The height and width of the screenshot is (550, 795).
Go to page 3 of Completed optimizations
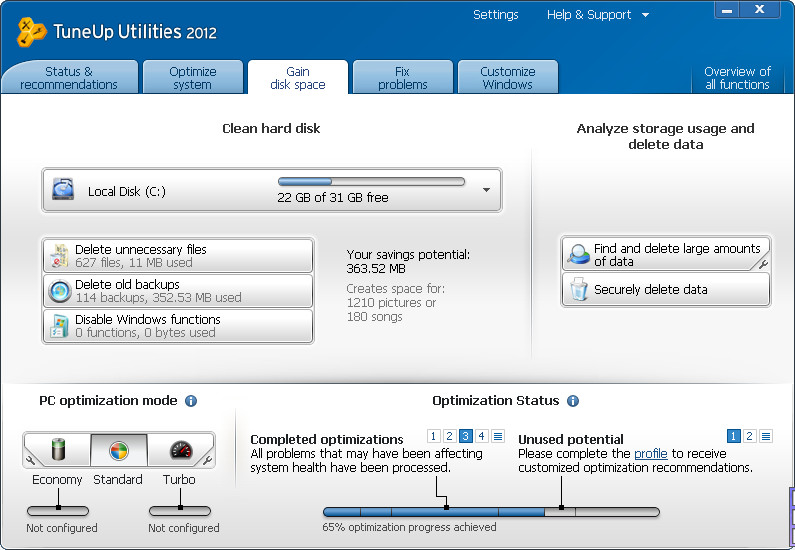(x=465, y=436)
